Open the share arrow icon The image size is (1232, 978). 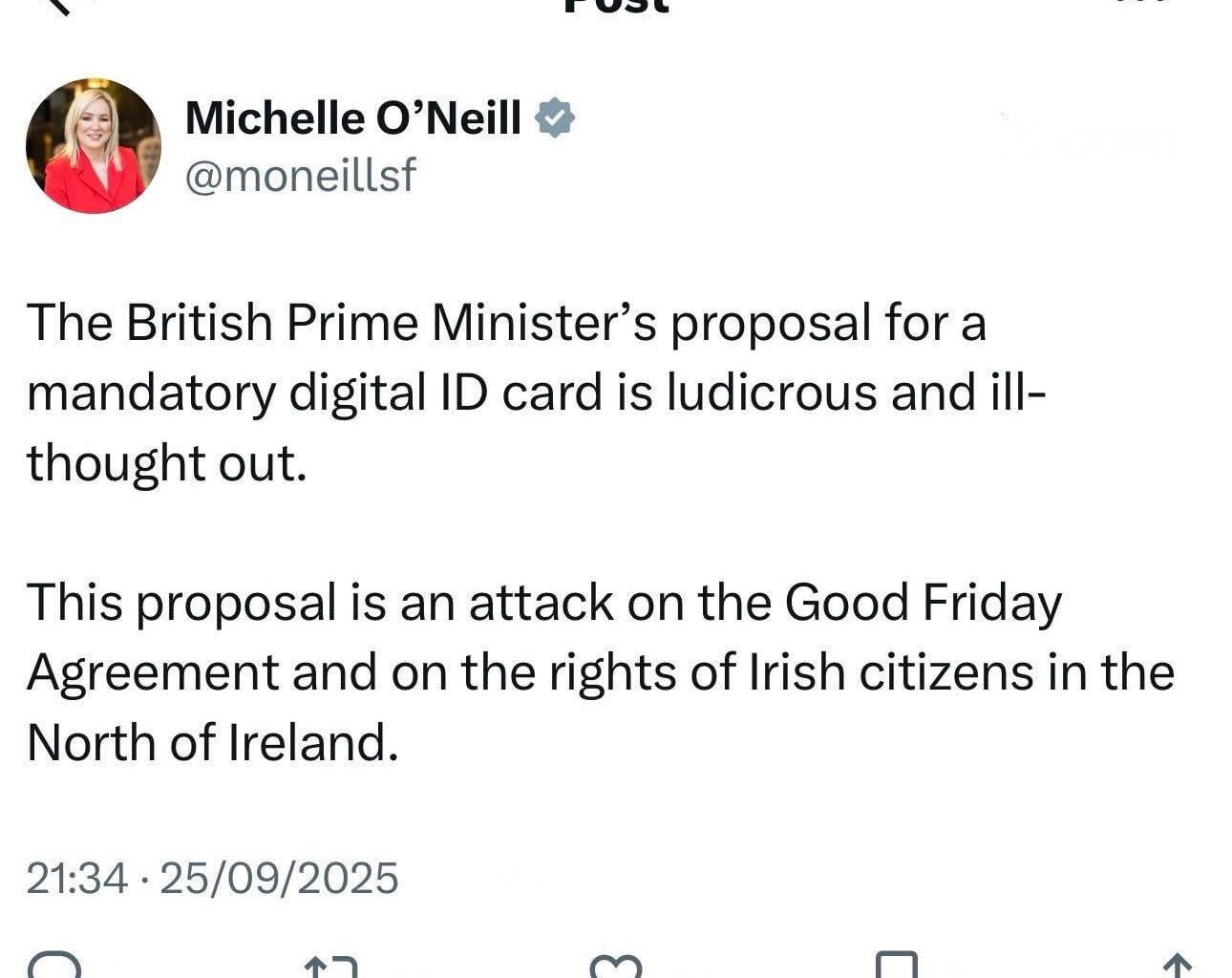[1176, 967]
